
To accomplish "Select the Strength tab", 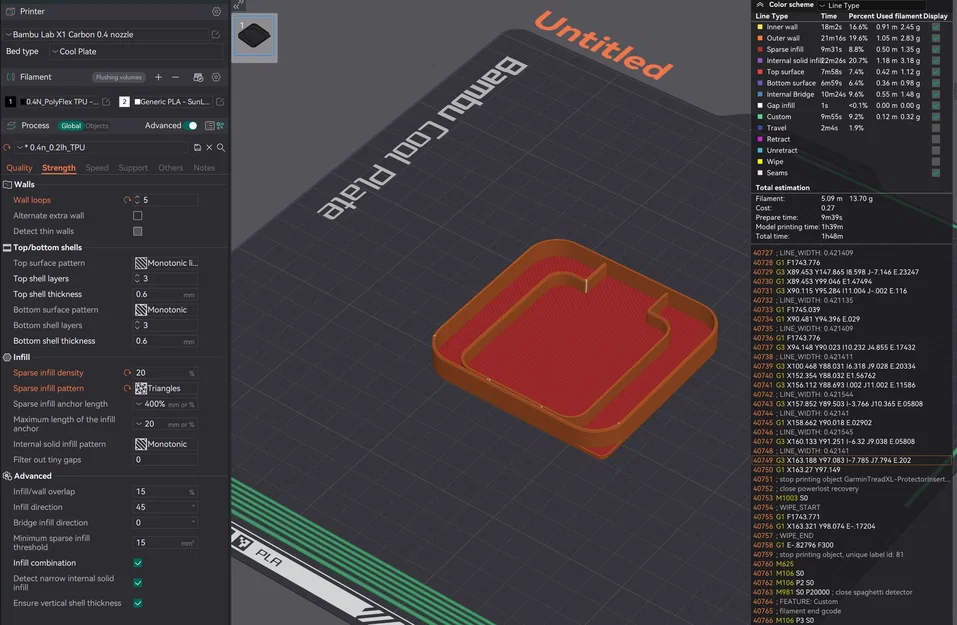I will coord(59,168).
